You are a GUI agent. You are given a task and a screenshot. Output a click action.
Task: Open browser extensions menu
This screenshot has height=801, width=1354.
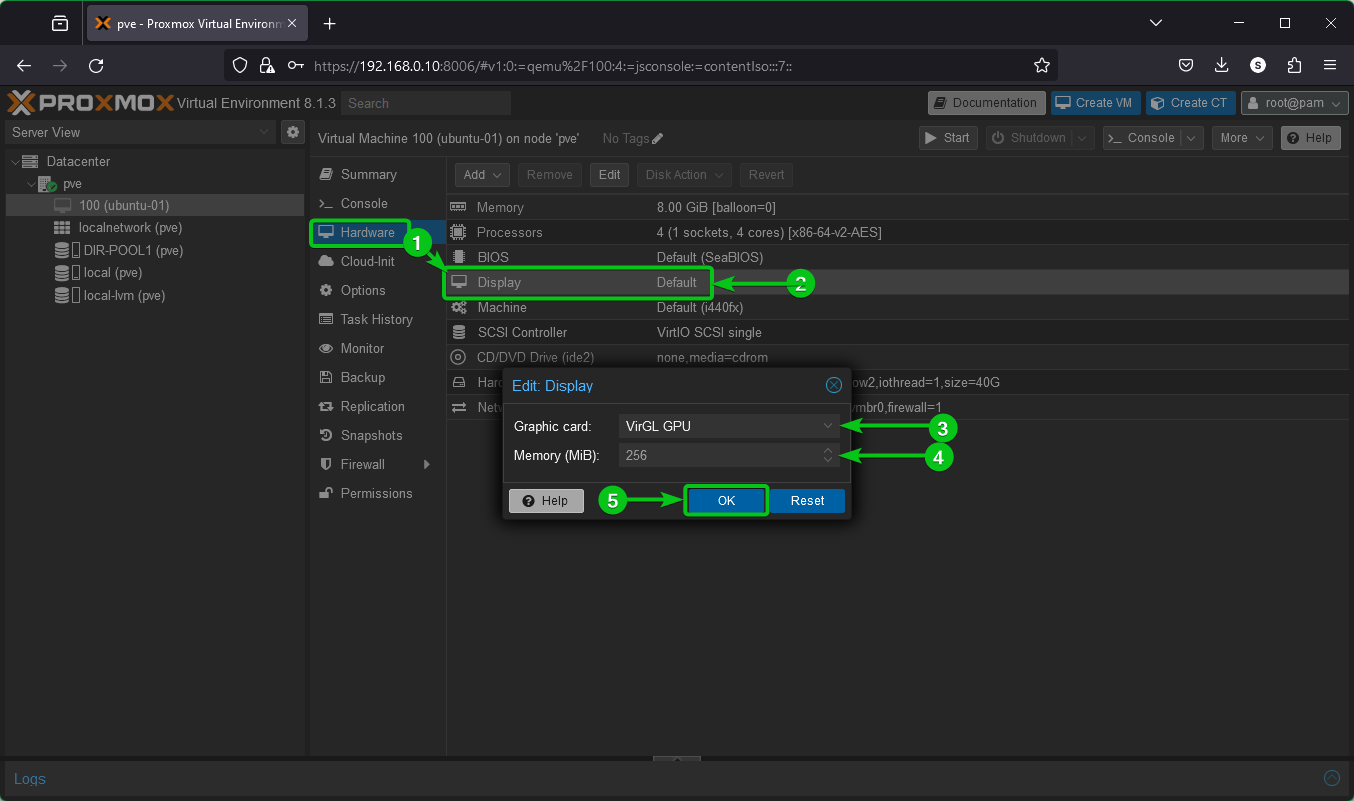tap(1294, 65)
